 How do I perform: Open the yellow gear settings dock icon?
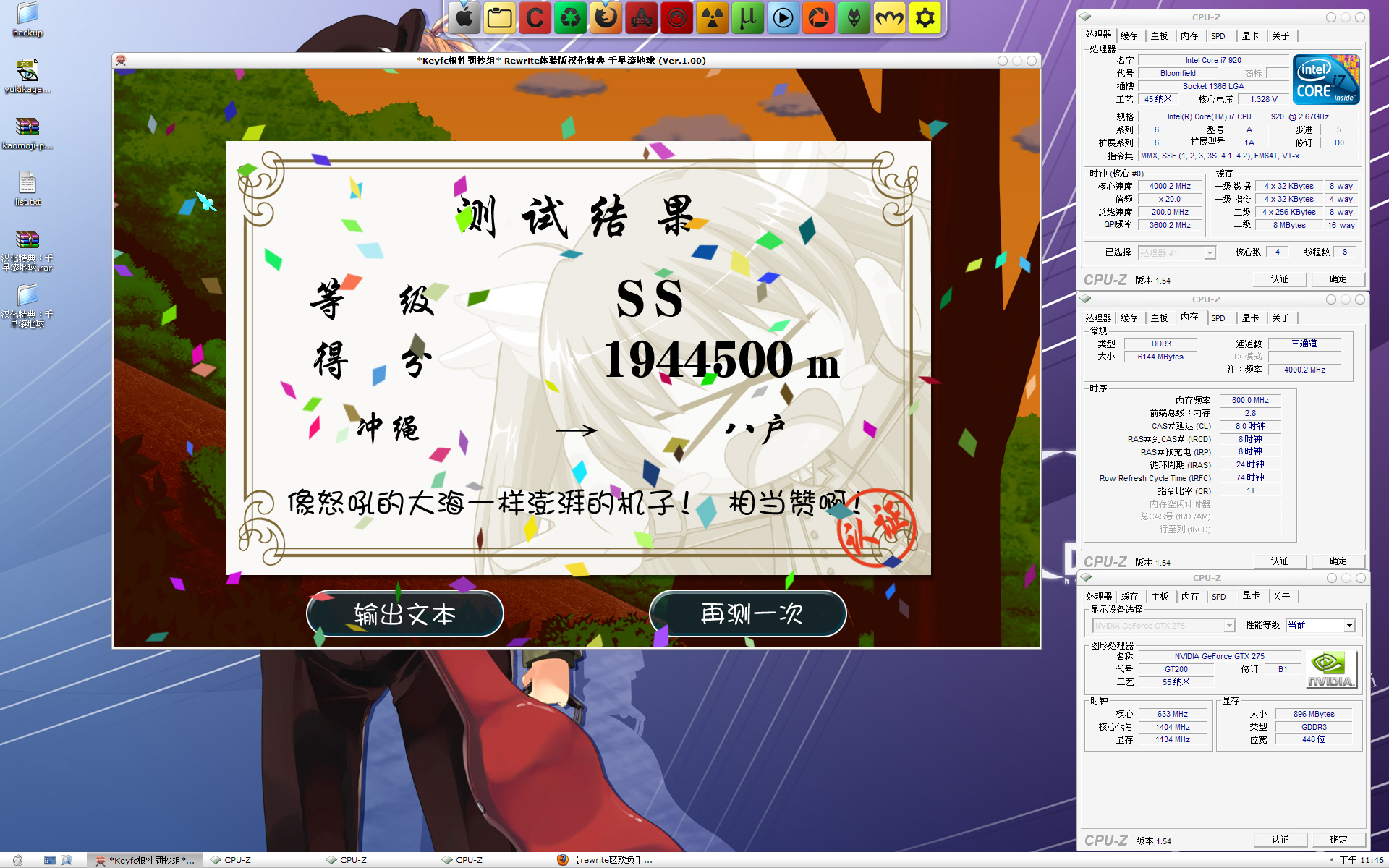pos(925,17)
